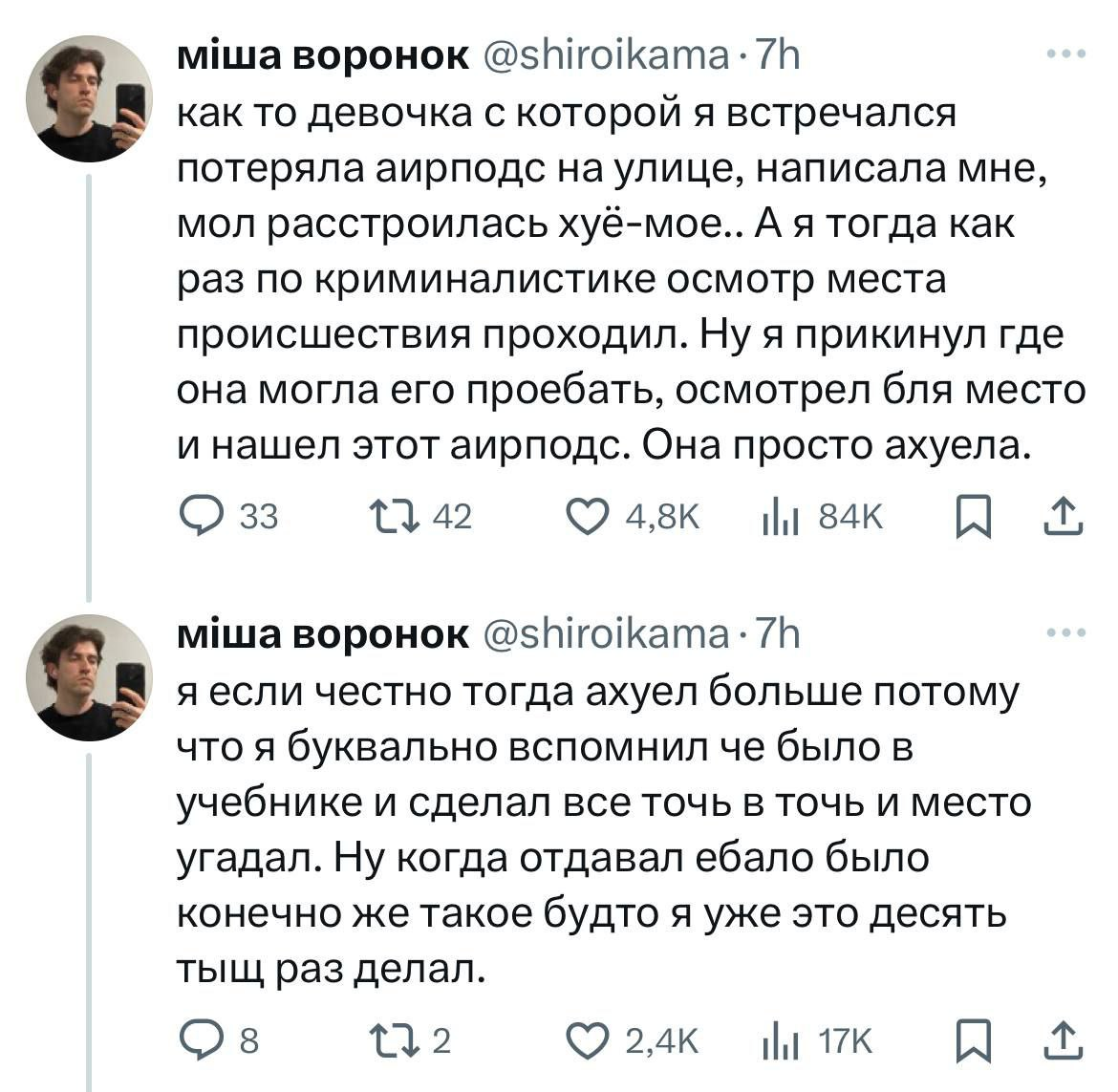Open profile picture on the first tweet
Image resolution: width=1118 pixels, height=1092 pixels.
89,99
